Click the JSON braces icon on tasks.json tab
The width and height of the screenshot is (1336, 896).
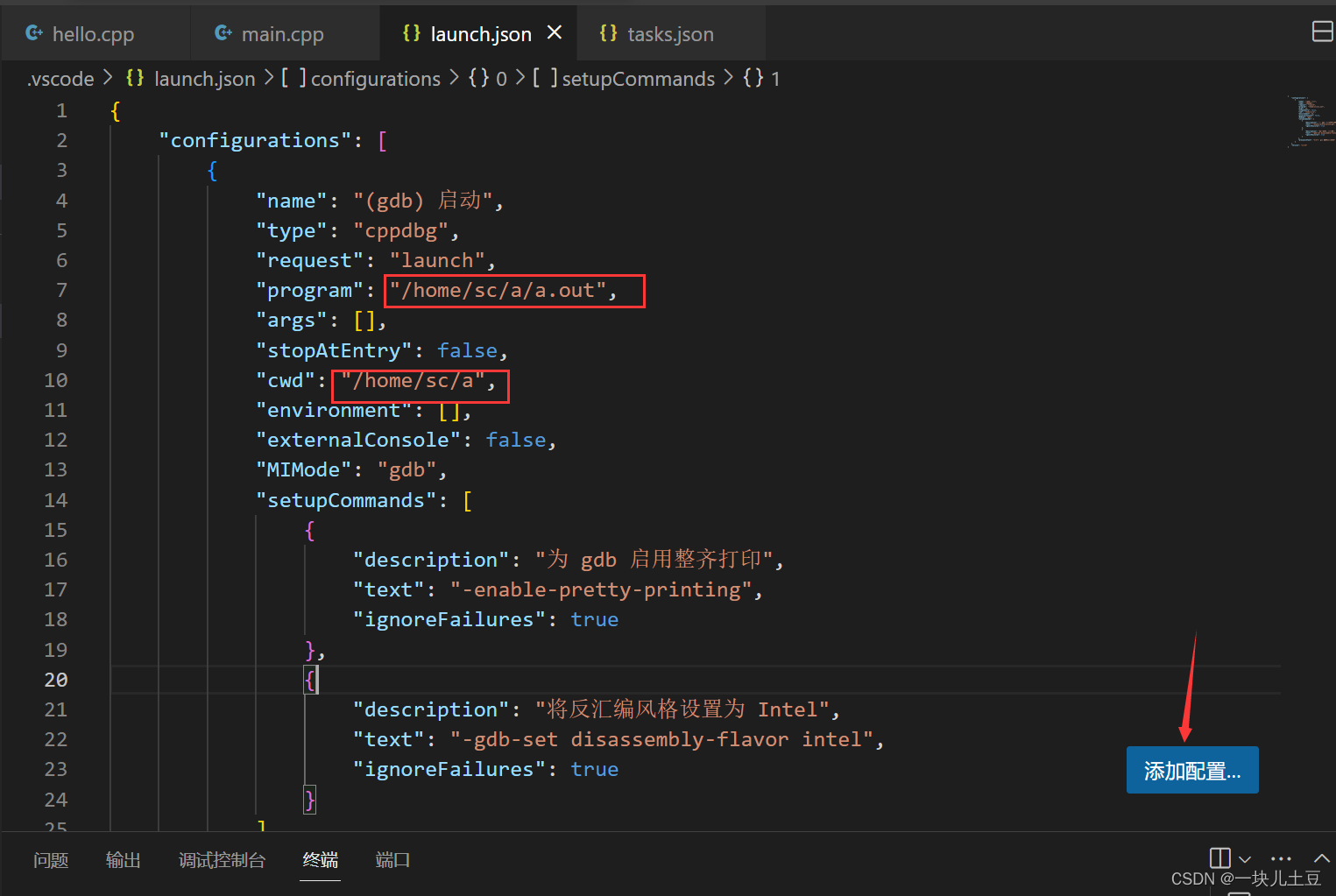click(608, 32)
